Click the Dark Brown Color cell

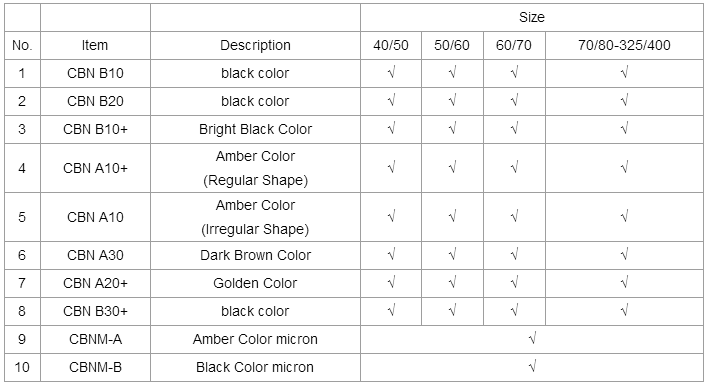point(255,256)
